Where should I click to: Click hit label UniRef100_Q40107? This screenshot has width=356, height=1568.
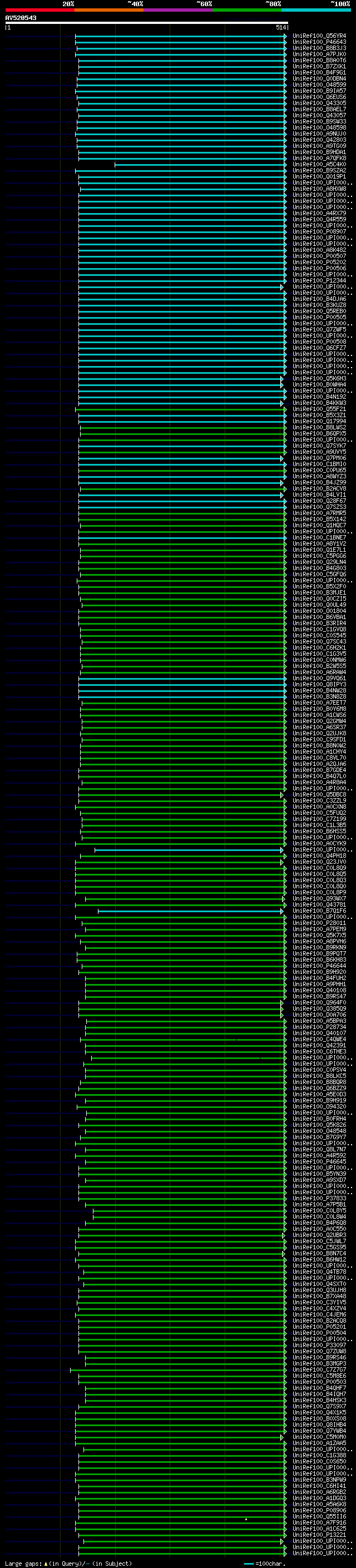[319, 1033]
